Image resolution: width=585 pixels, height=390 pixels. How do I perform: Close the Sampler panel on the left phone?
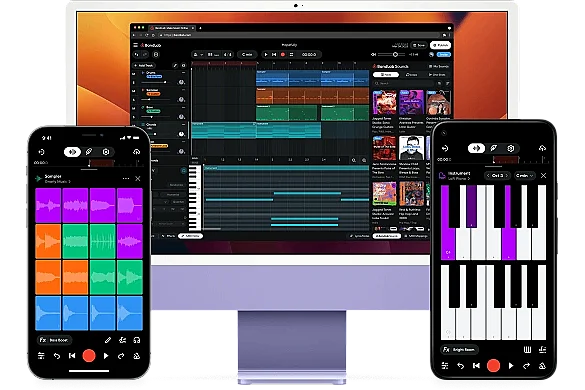tap(138, 178)
